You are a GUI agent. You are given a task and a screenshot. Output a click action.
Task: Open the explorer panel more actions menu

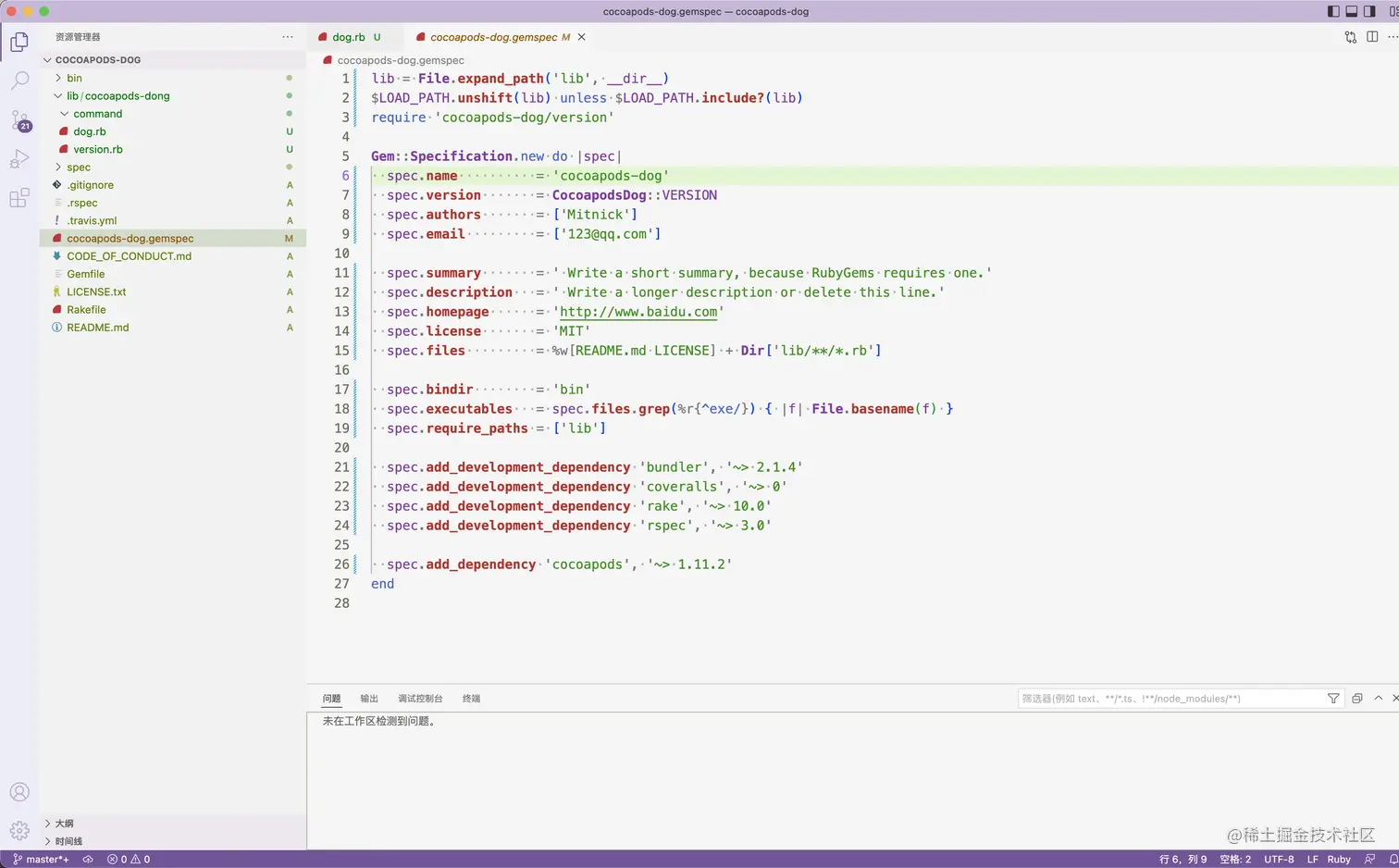(288, 37)
